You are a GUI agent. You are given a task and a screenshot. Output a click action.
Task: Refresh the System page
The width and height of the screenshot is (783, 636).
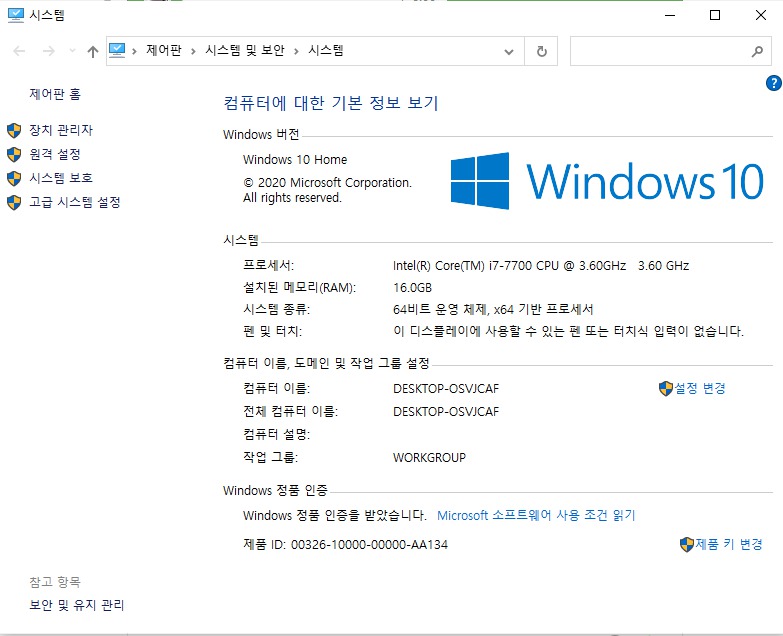pyautogui.click(x=541, y=51)
